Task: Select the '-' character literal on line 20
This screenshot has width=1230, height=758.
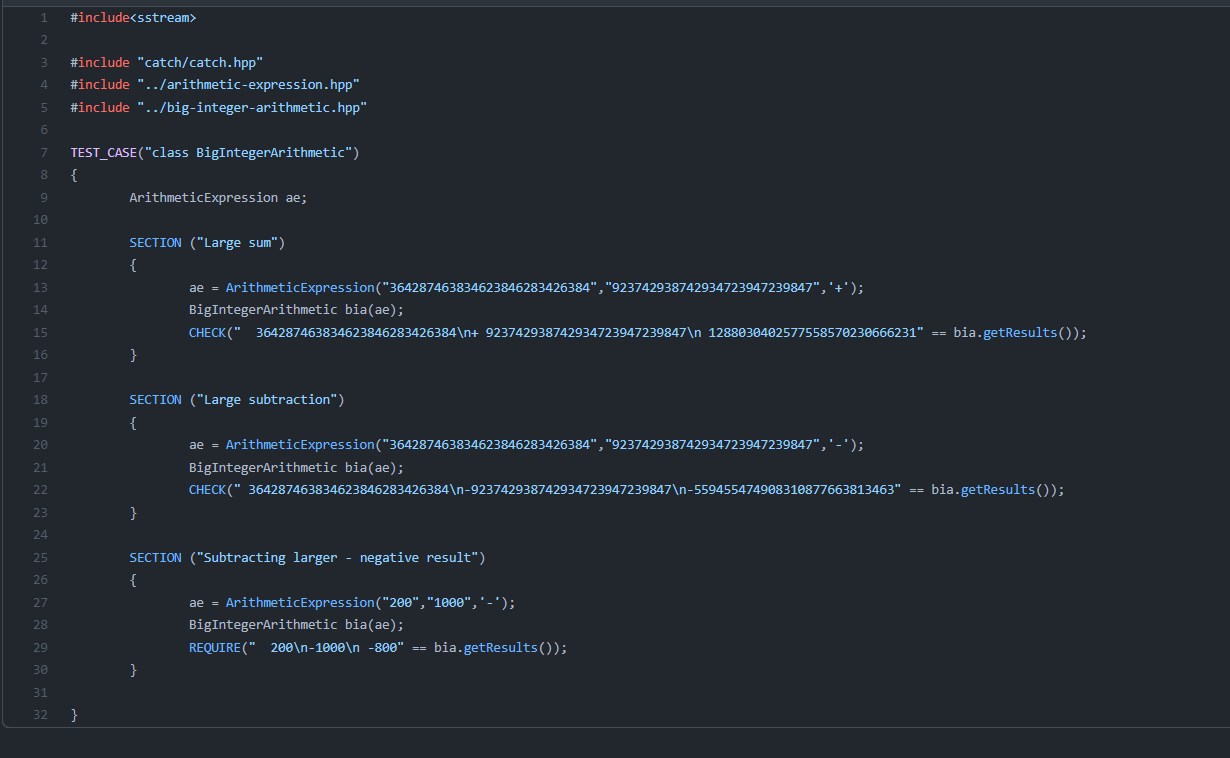Action: [x=838, y=444]
